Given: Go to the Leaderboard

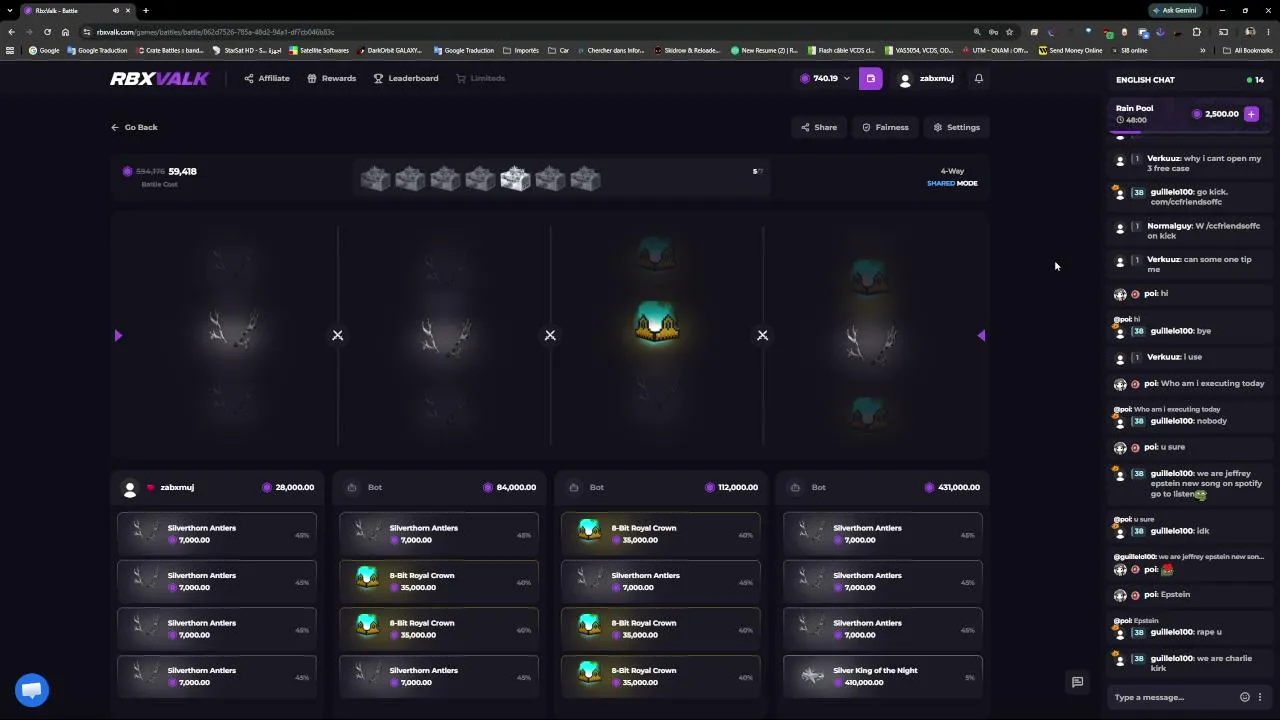Looking at the screenshot, I should (406, 78).
